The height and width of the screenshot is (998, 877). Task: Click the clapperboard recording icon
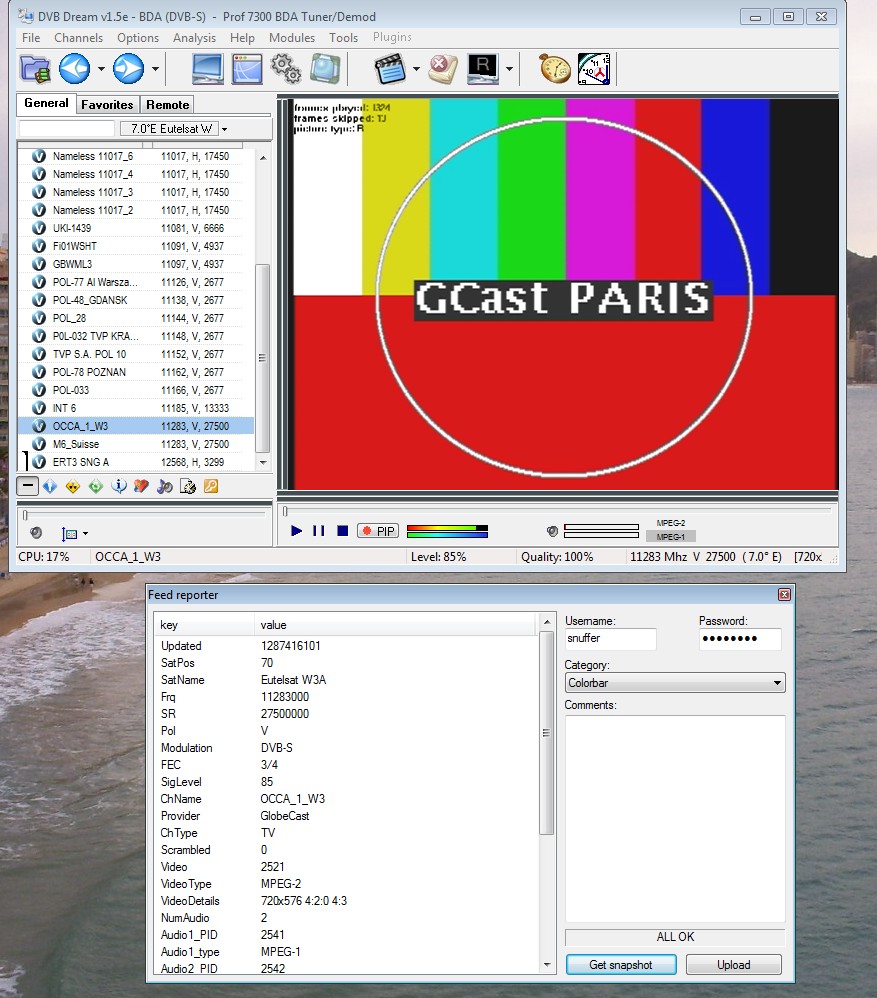pos(390,69)
